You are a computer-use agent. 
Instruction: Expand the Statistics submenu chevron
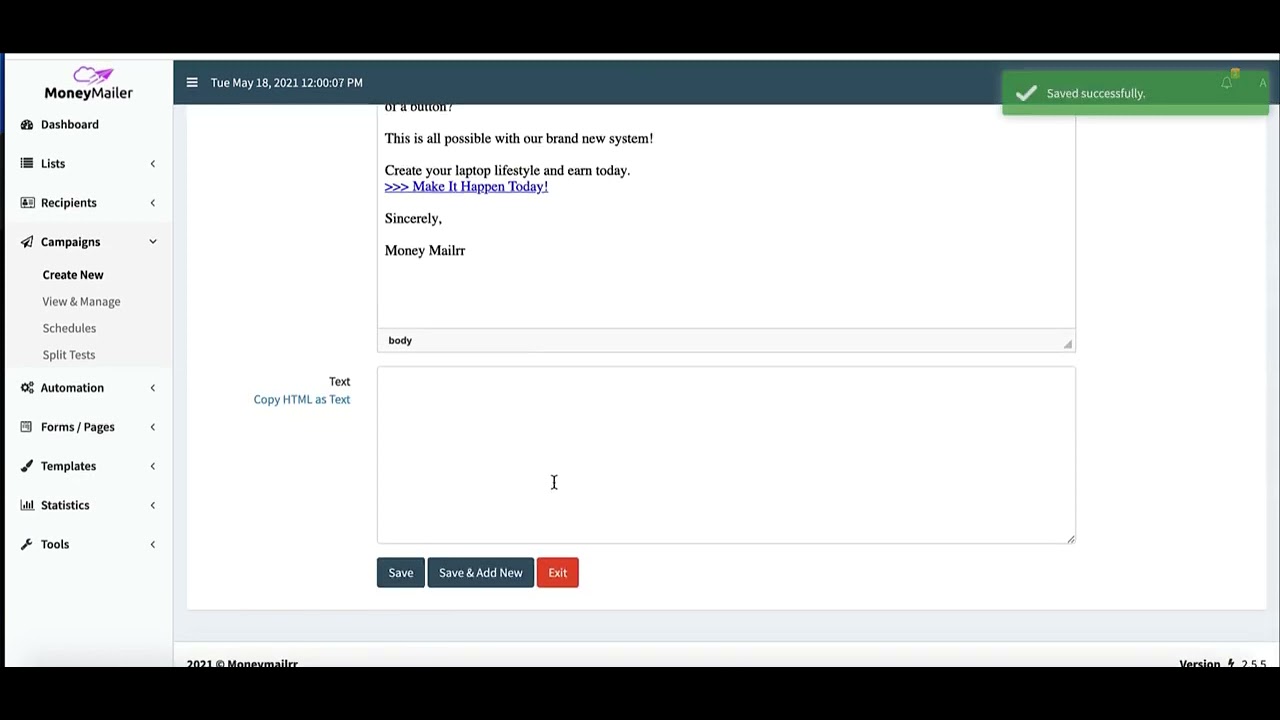(x=153, y=505)
